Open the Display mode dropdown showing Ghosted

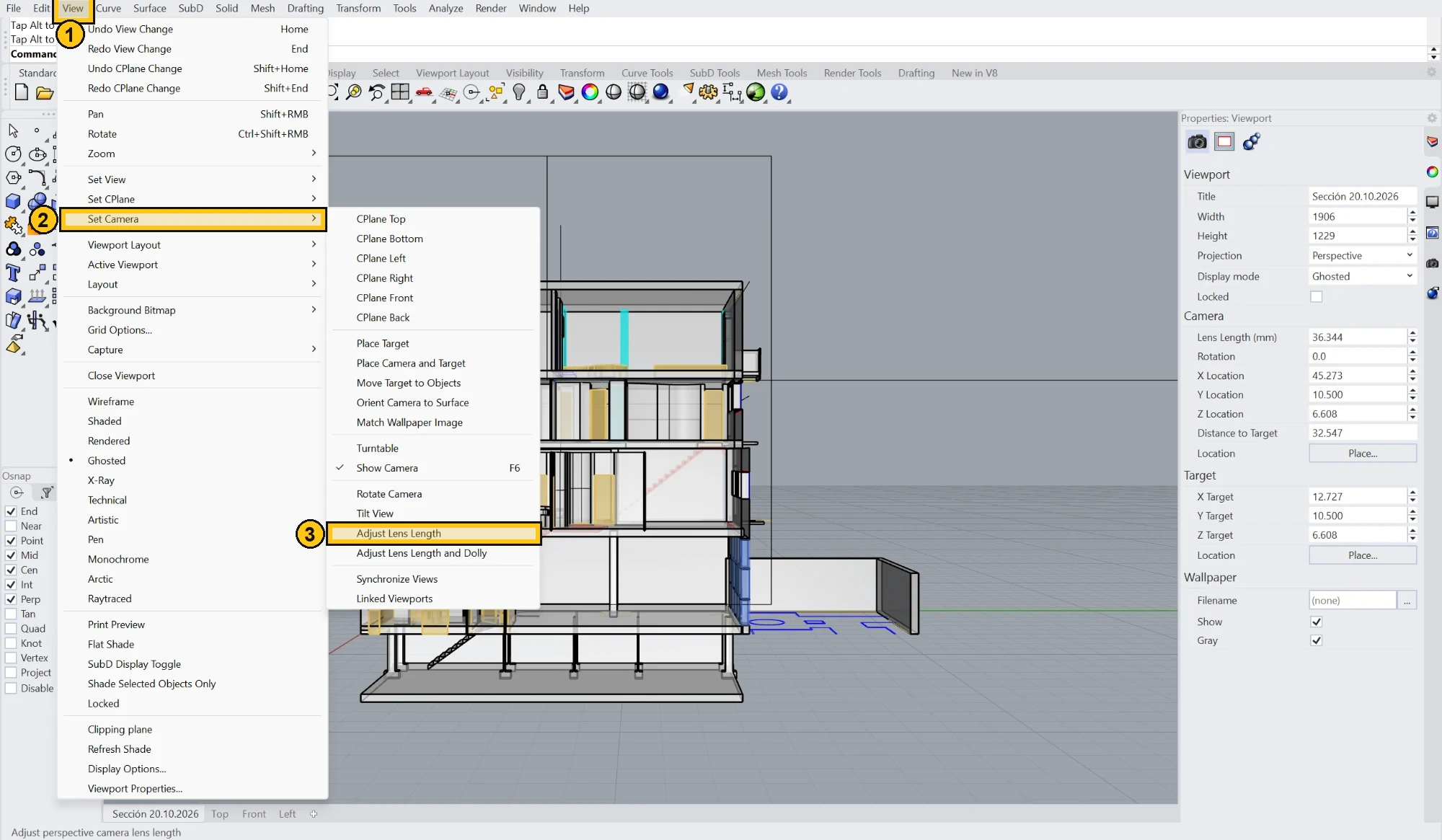(x=1362, y=276)
